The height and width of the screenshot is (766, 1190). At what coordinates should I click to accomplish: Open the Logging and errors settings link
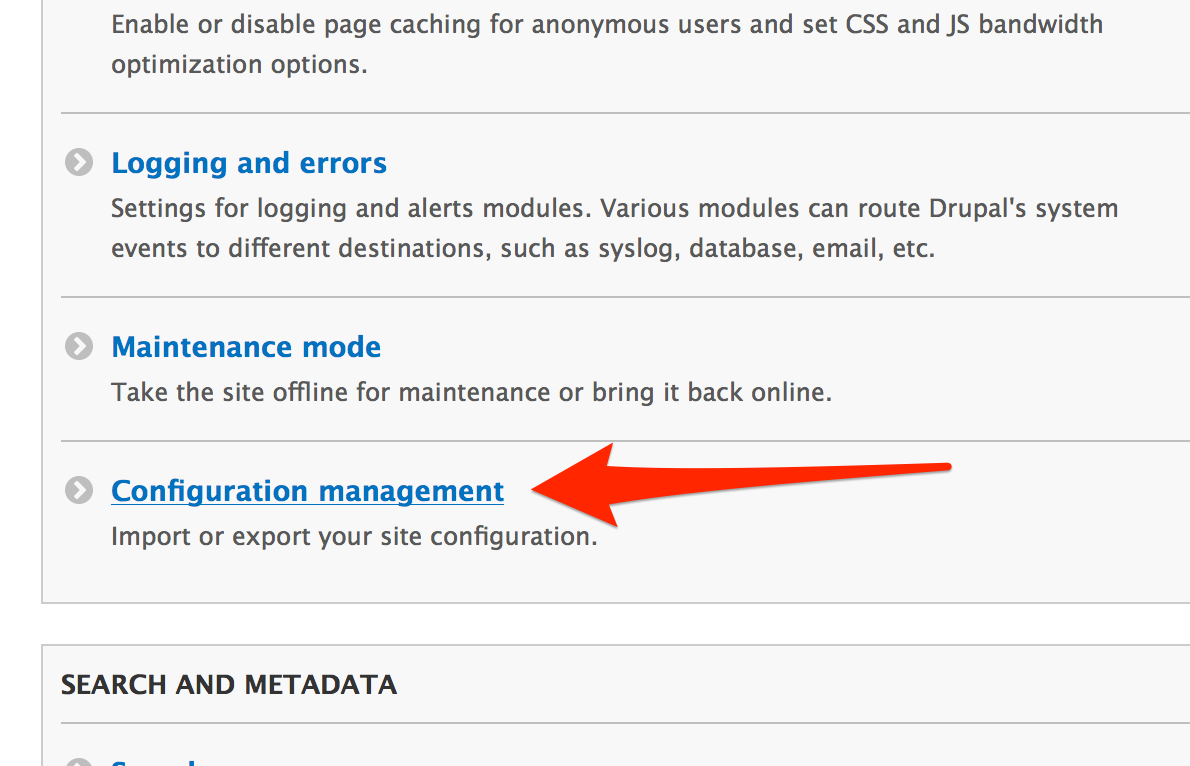tap(249, 163)
